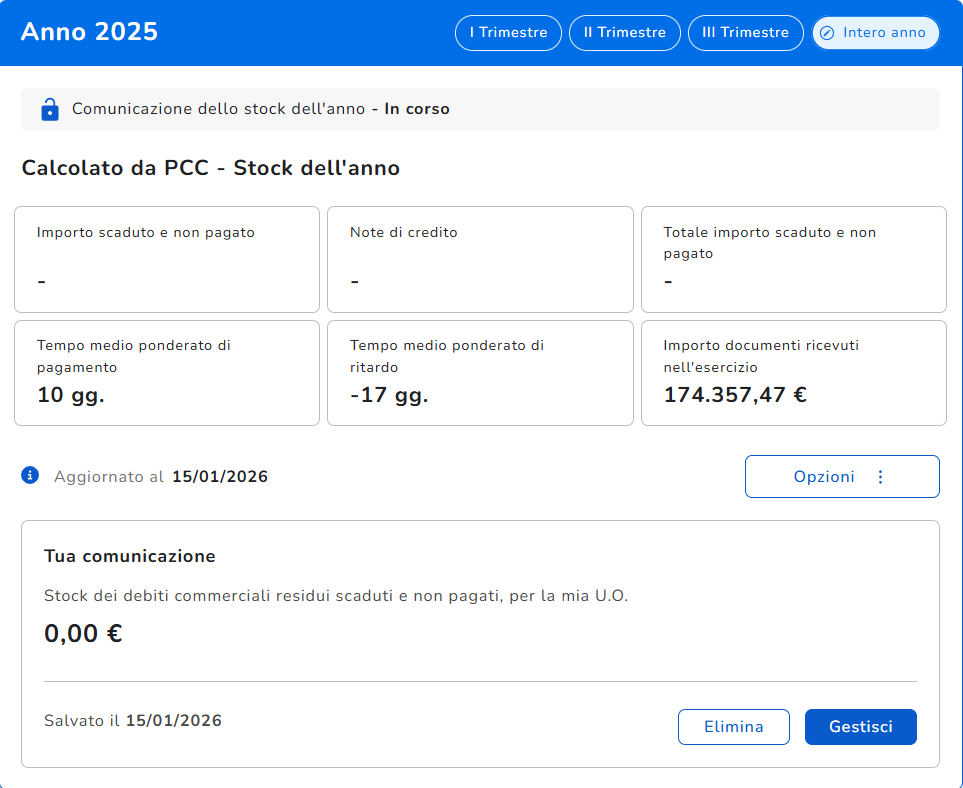Click the 0,00 € communicated stock value

83,634
